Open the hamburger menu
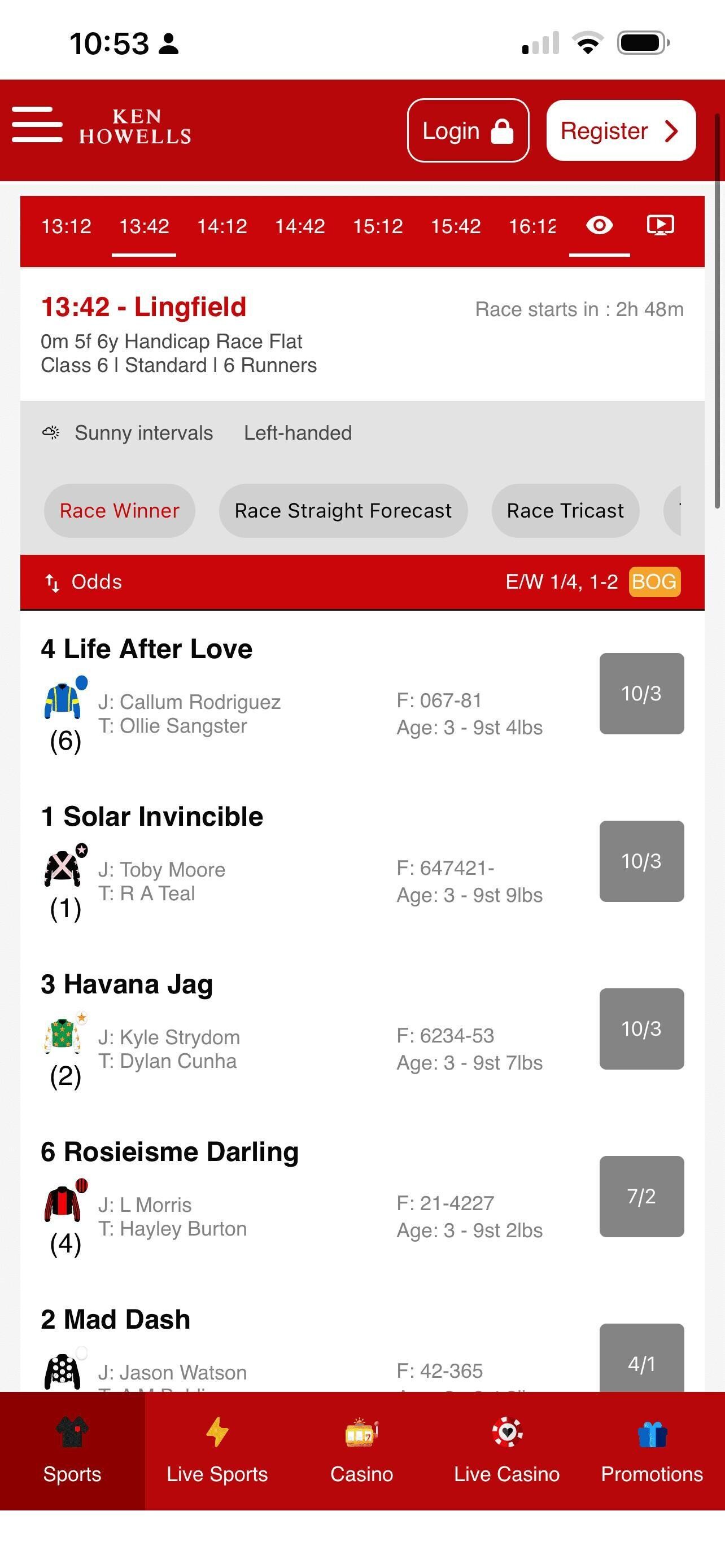Viewport: 725px width, 1568px height. (37, 125)
